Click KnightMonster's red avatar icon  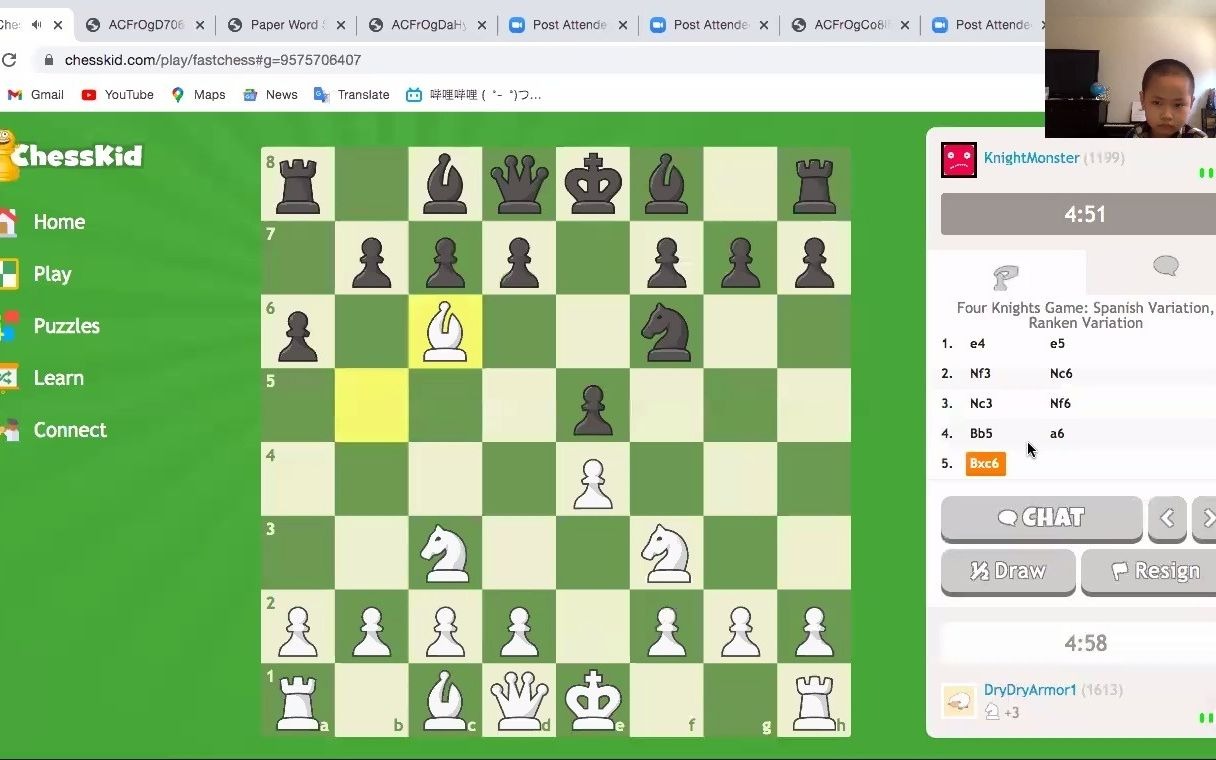point(958,158)
